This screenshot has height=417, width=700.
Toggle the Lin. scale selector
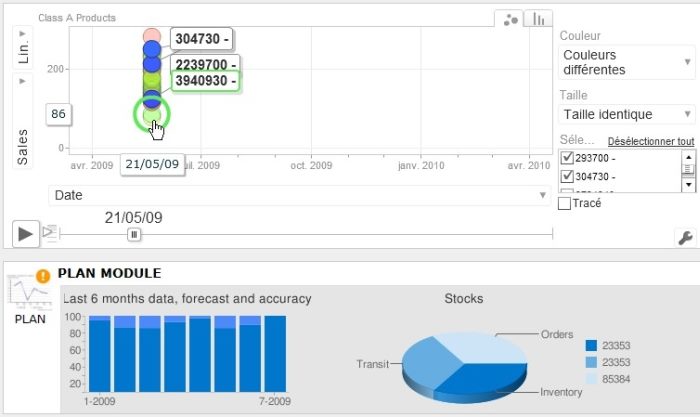23,47
